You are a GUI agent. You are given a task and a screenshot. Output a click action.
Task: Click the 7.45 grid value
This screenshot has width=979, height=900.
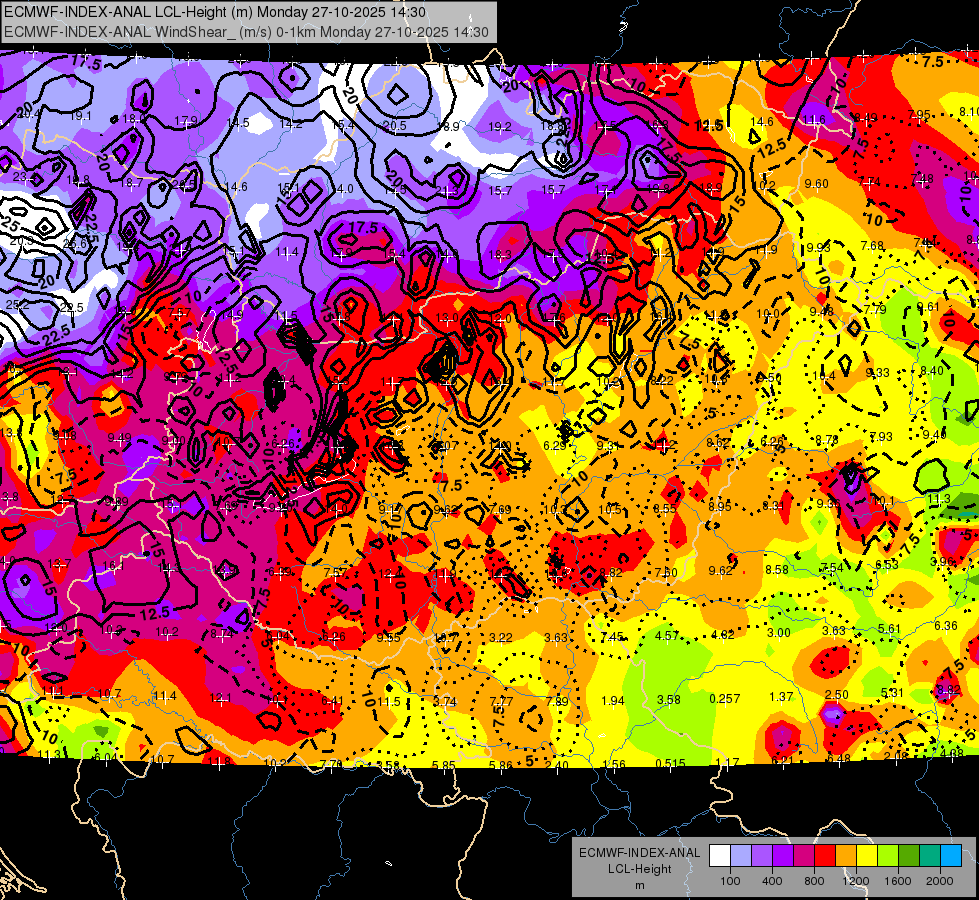click(x=612, y=636)
